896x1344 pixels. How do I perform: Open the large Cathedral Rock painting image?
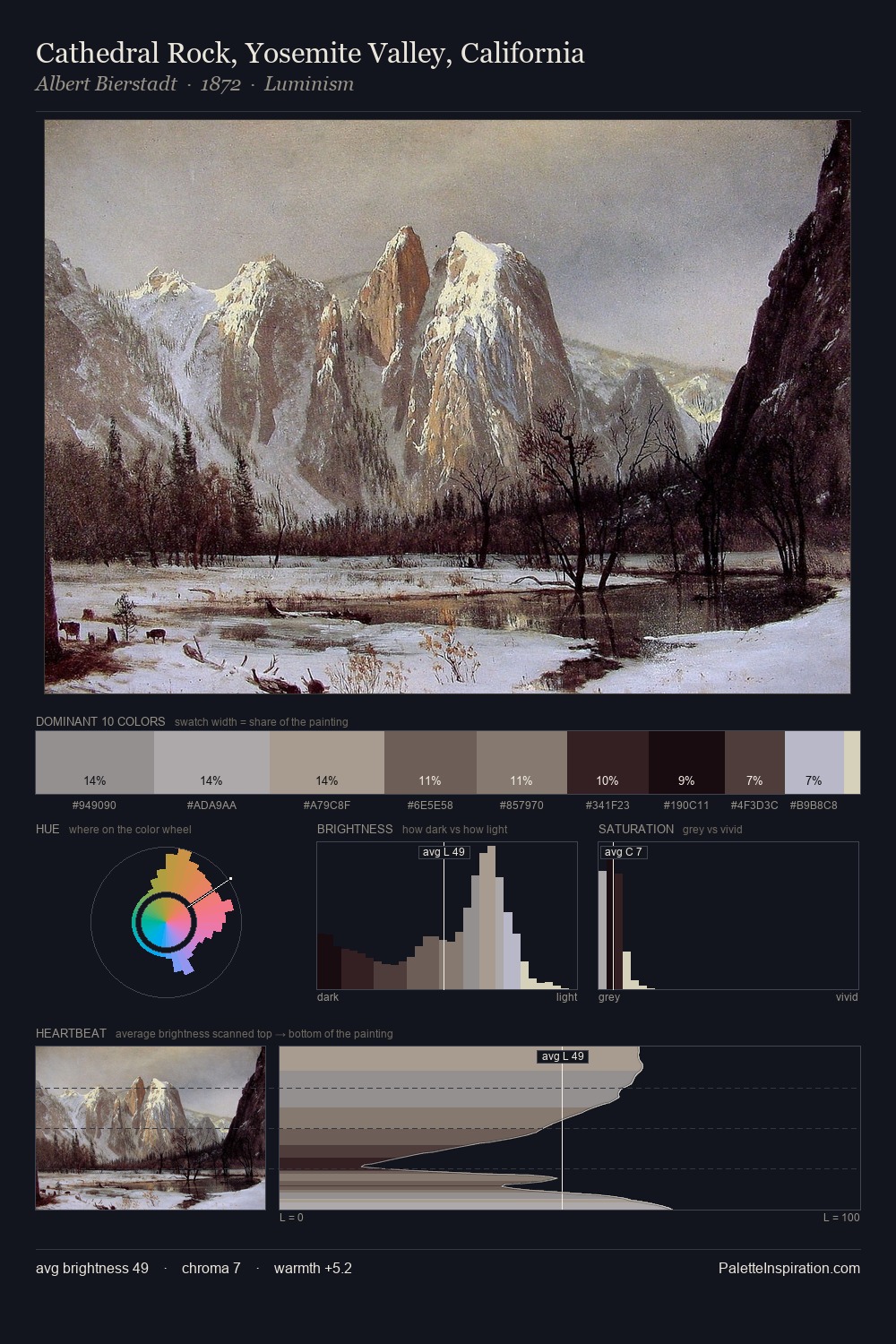(x=447, y=407)
